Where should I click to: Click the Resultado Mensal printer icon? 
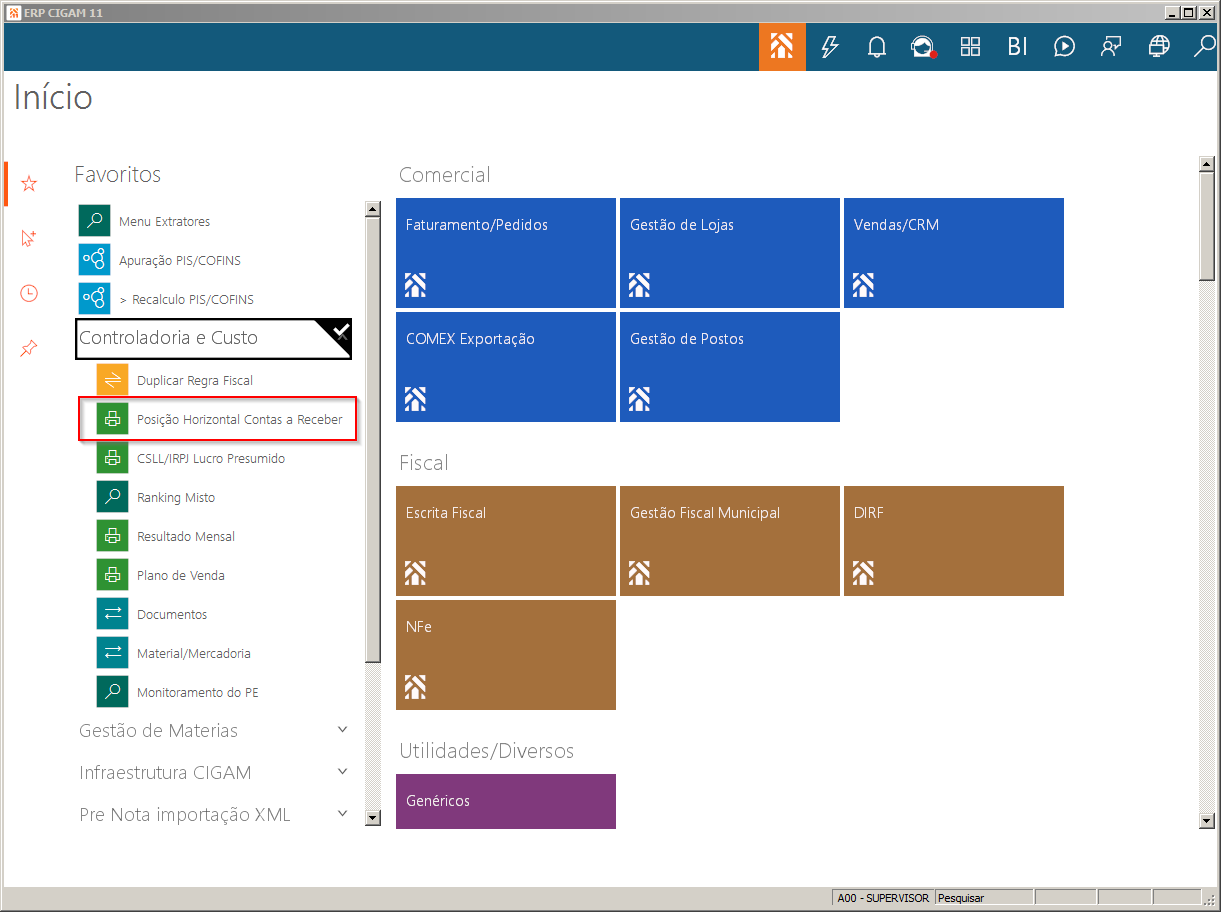(x=113, y=536)
